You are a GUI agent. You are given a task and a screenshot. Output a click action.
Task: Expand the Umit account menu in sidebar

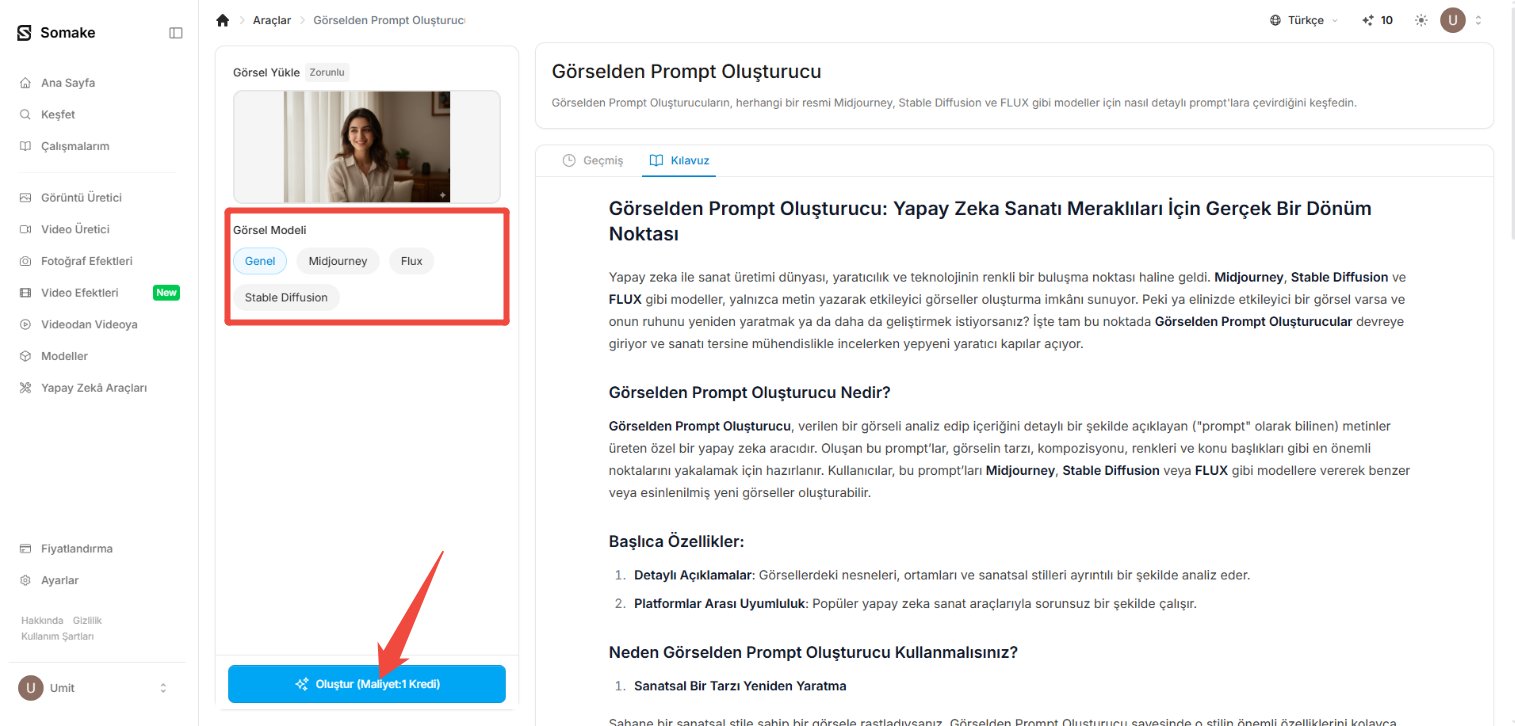point(93,688)
